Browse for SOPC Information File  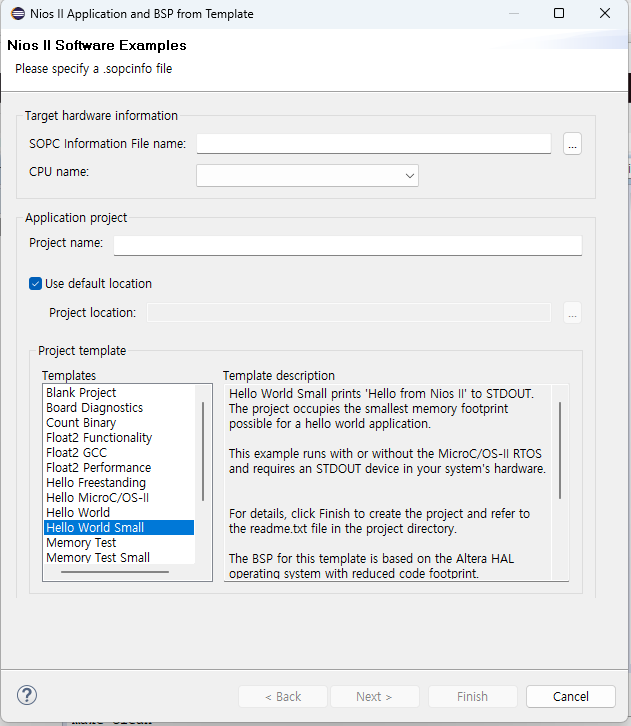pyautogui.click(x=572, y=144)
